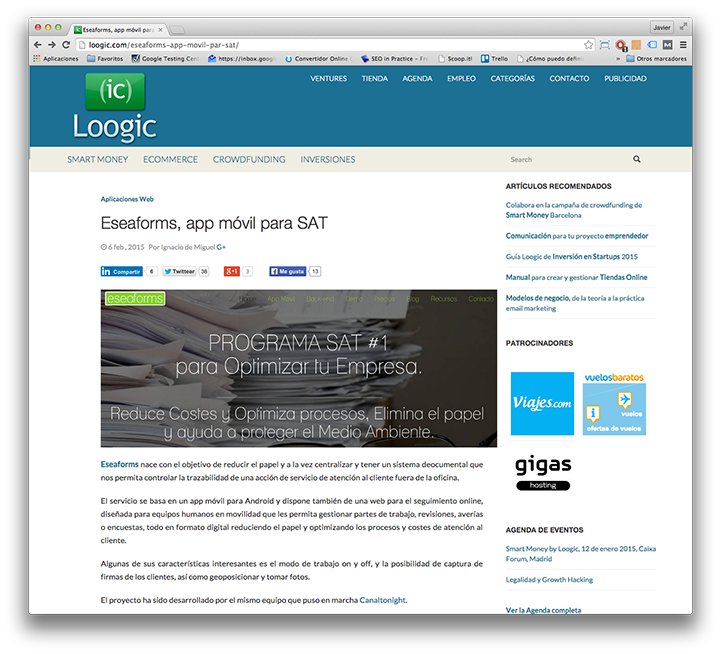Viewport: 721px width, 654px height.
Task: Click Ver la Agenda completa
Action: [x=543, y=610]
